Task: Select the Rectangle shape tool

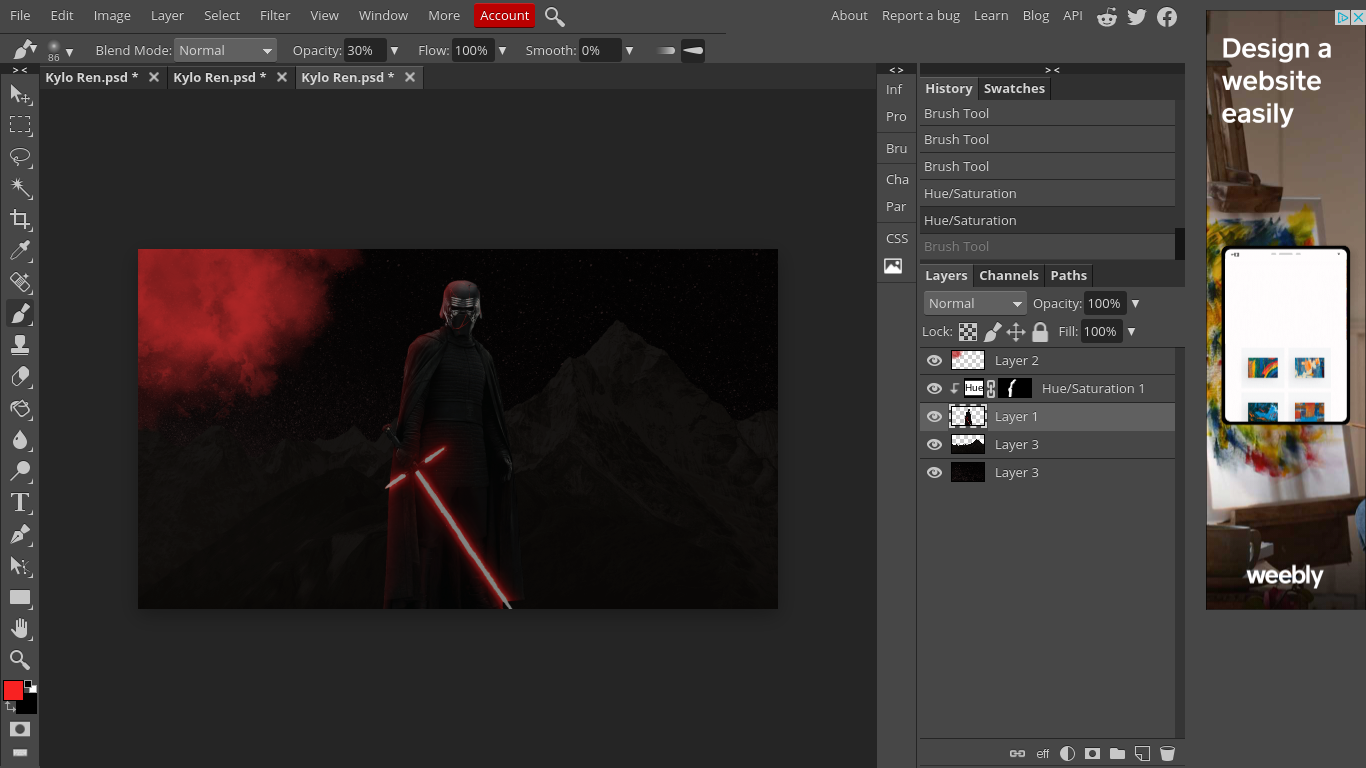Action: point(20,597)
